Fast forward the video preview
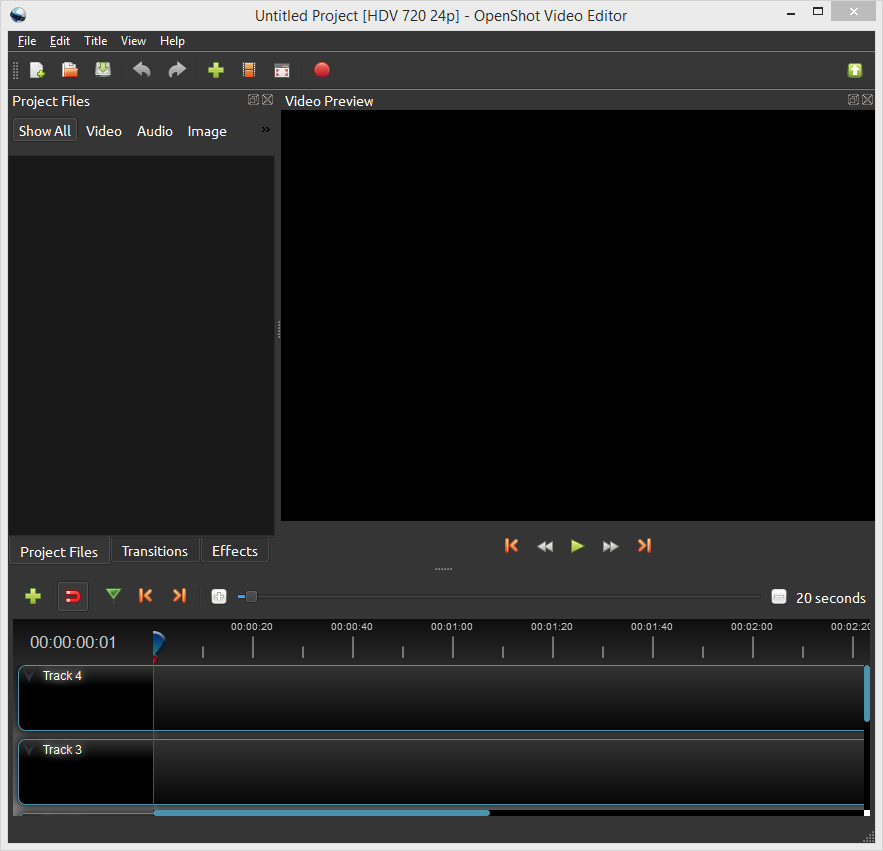883x851 pixels. pyautogui.click(x=610, y=546)
